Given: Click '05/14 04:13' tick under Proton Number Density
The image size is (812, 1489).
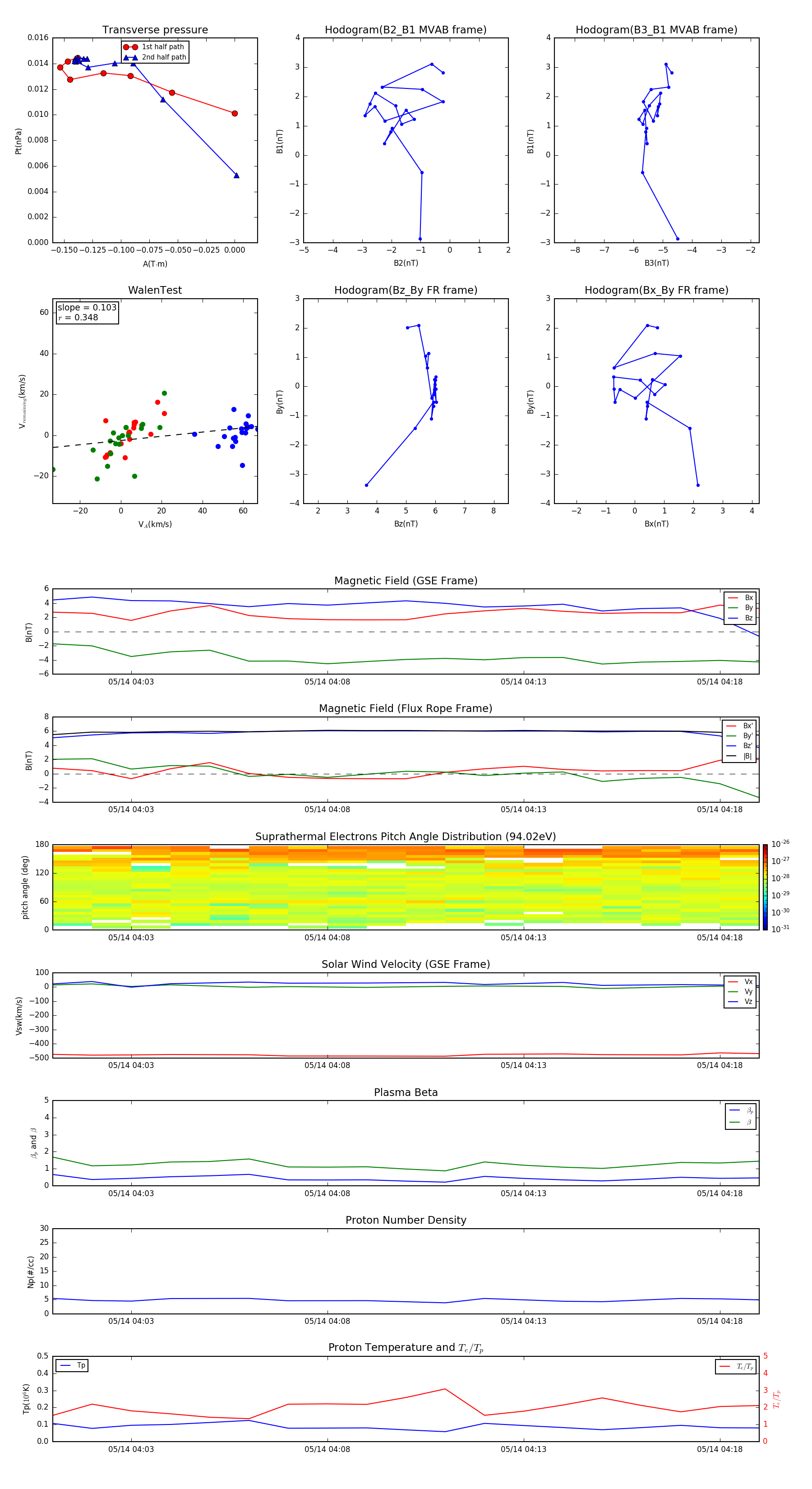Looking at the screenshot, I should pyautogui.click(x=524, y=1321).
